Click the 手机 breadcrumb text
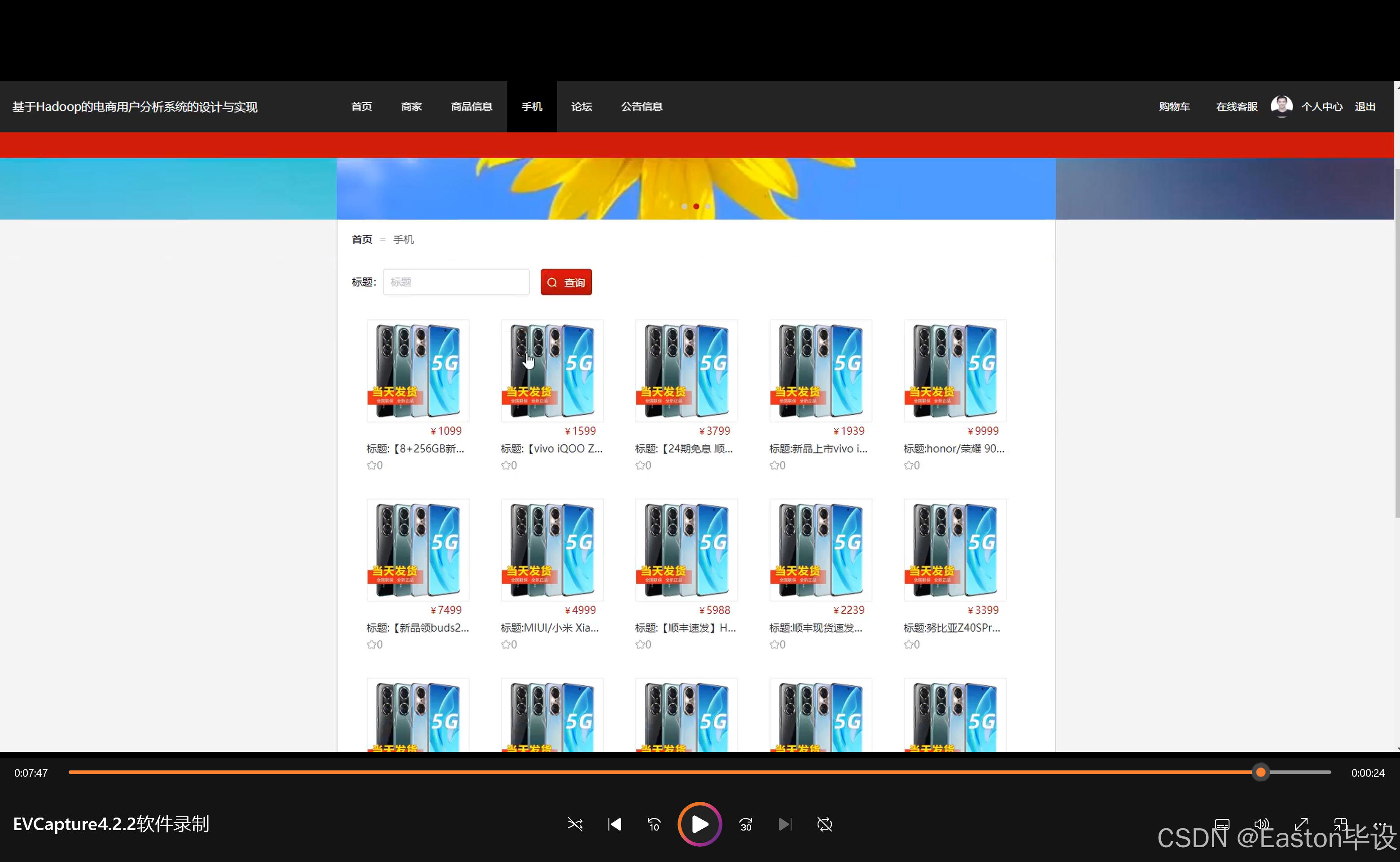Viewport: 1400px width, 862px height. pos(403,239)
